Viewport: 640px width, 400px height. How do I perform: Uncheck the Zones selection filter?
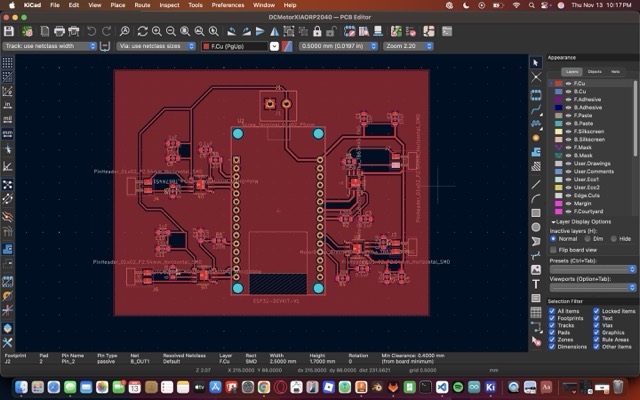click(552, 340)
